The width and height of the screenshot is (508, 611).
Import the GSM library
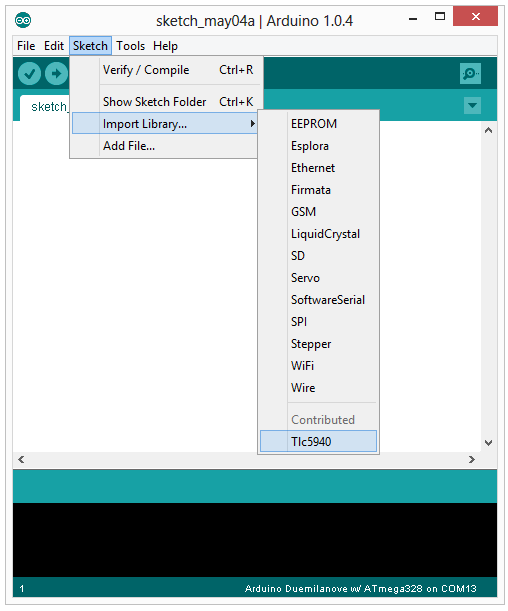[318, 212]
